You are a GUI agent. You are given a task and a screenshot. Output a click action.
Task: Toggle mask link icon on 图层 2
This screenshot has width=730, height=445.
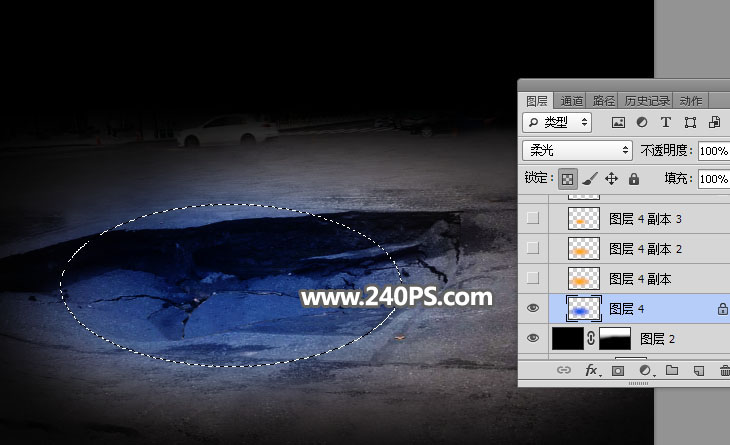tap(591, 338)
